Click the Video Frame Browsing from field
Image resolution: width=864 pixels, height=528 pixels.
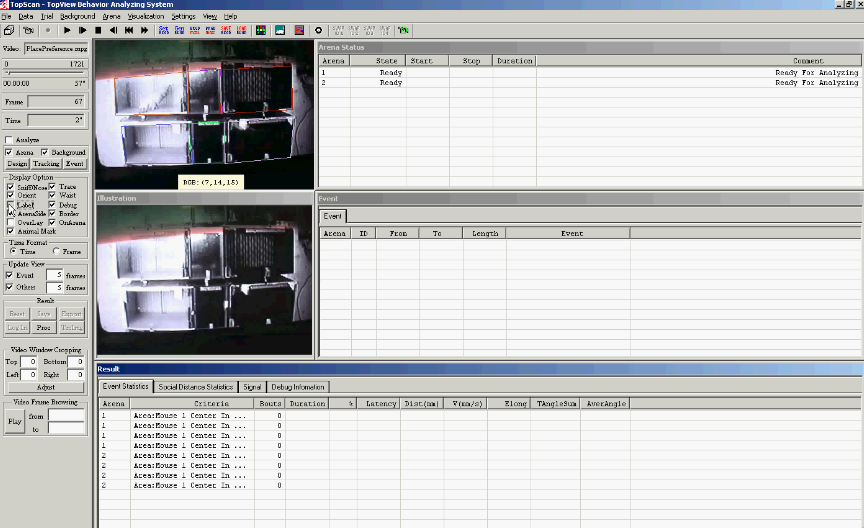tap(66, 414)
